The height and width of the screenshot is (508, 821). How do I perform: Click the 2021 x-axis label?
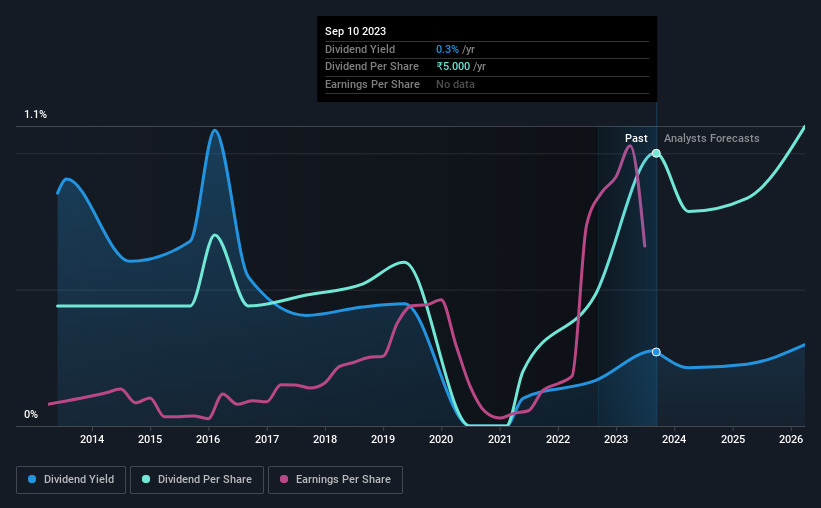click(x=500, y=439)
